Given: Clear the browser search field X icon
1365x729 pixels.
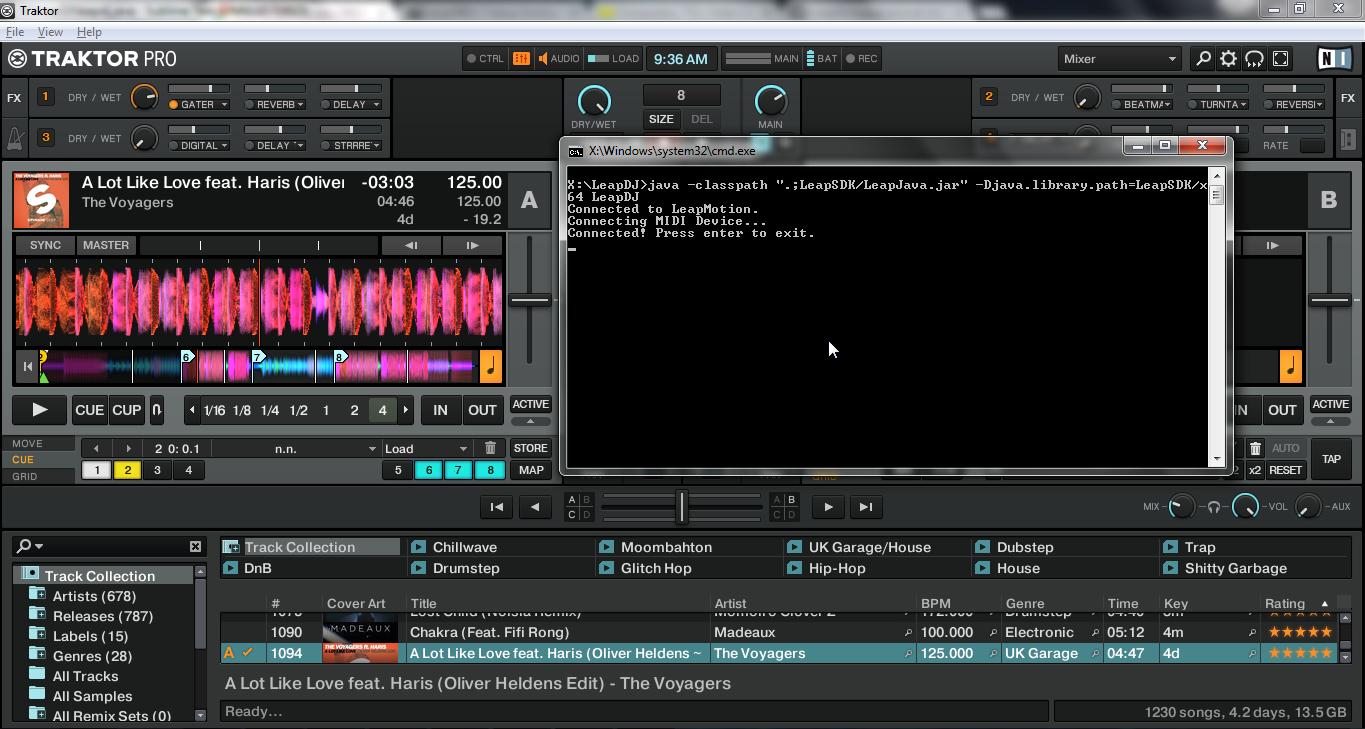Looking at the screenshot, I should (195, 546).
